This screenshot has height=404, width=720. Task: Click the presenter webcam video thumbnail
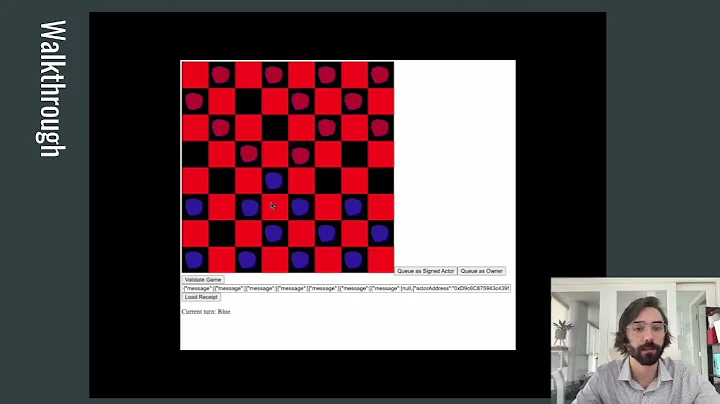pos(636,340)
